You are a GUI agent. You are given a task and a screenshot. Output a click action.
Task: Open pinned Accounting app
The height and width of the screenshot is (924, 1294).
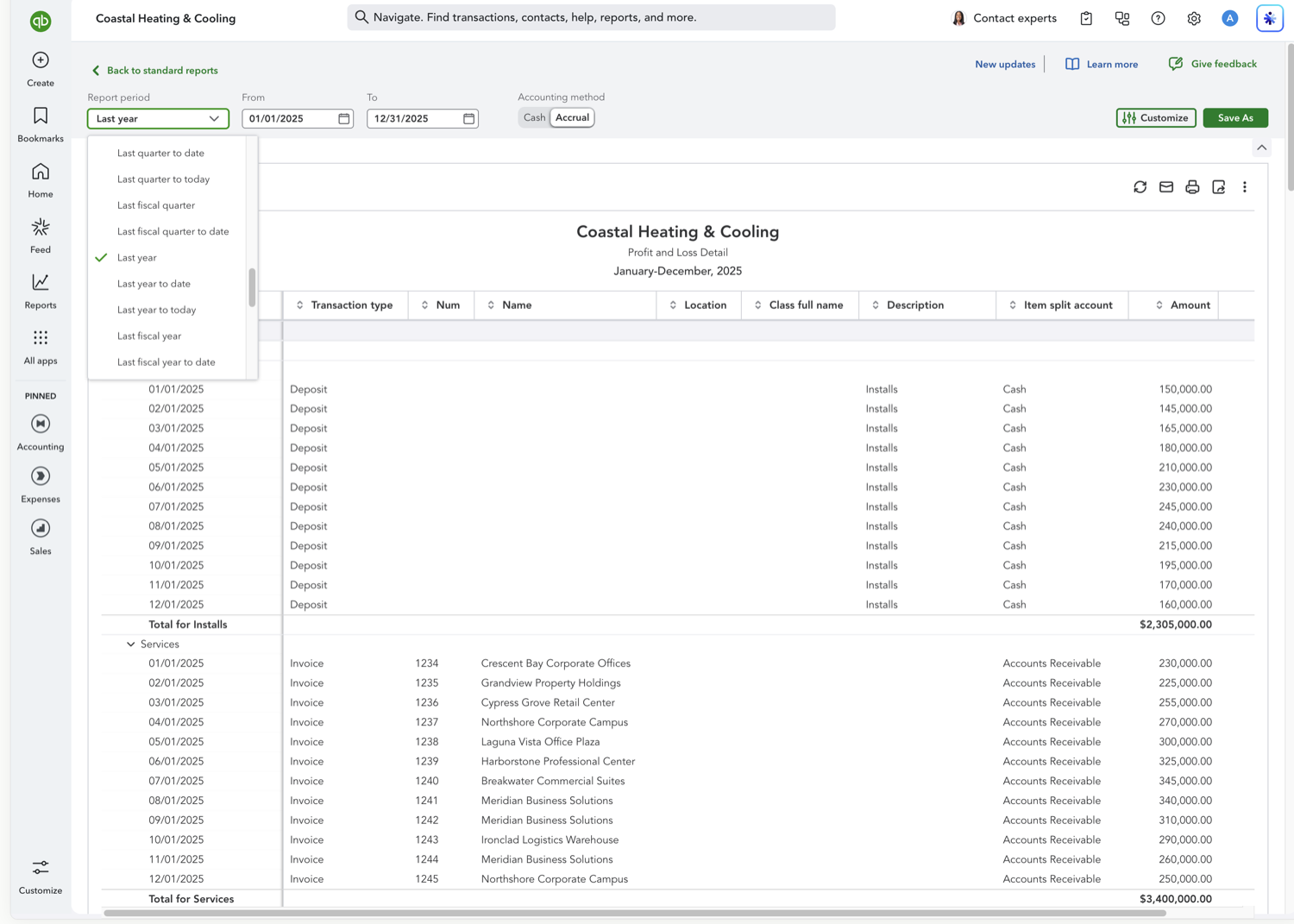[41, 432]
